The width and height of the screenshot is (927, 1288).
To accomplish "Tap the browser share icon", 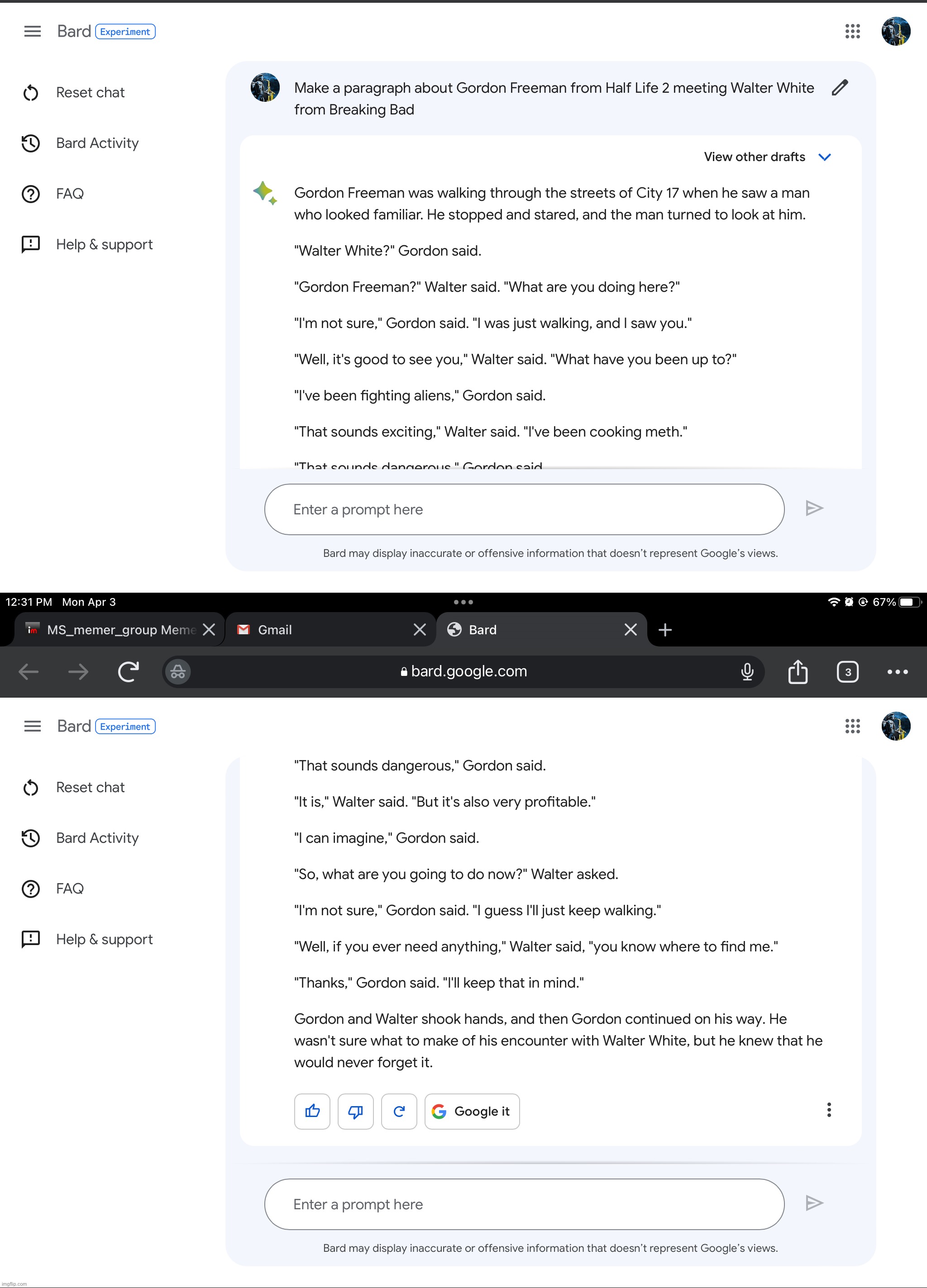I will 798,672.
